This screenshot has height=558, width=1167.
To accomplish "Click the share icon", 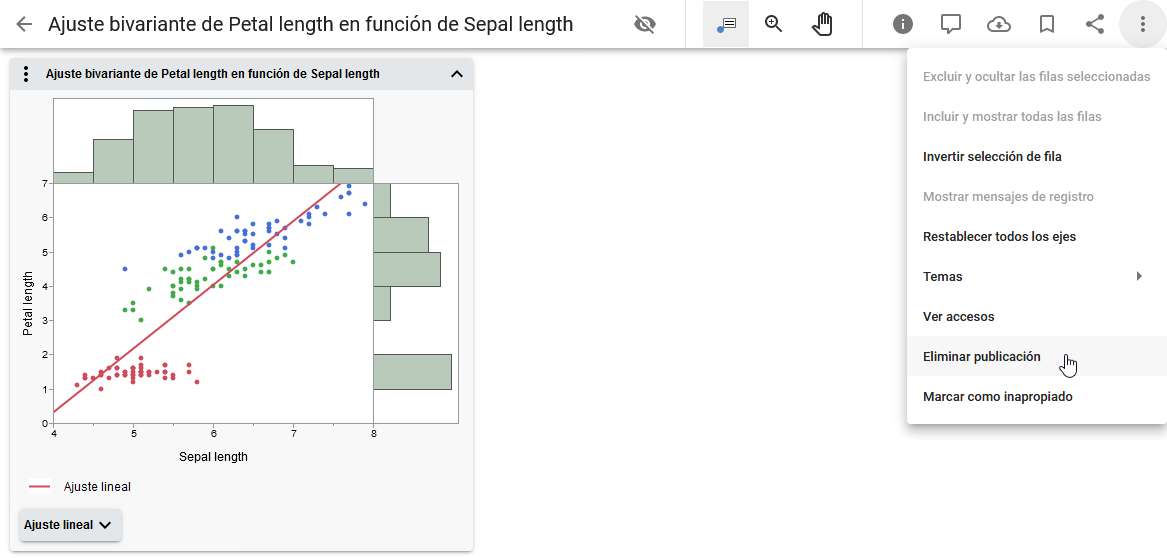I will [1095, 24].
